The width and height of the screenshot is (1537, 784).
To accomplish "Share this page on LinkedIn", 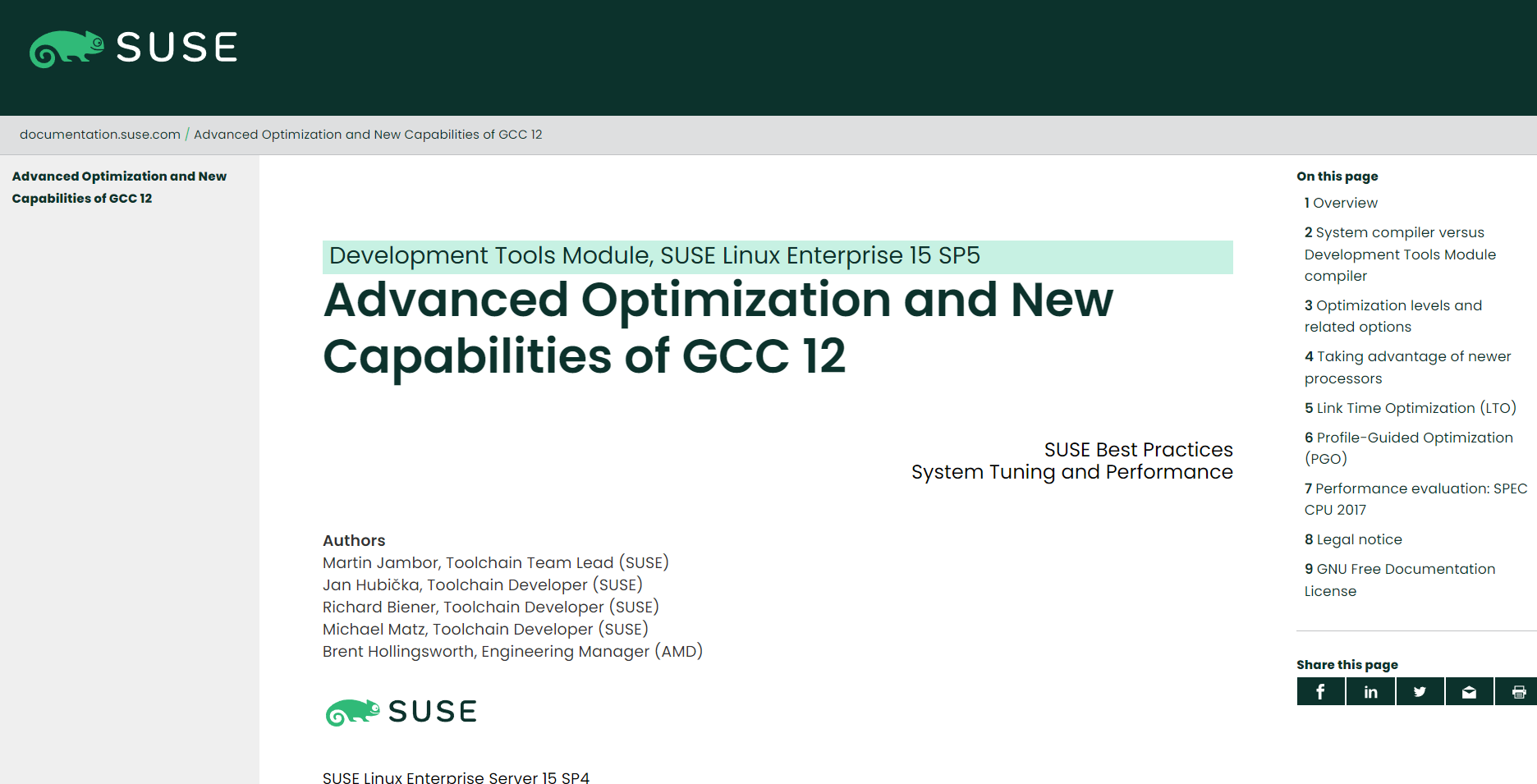I will click(1370, 692).
